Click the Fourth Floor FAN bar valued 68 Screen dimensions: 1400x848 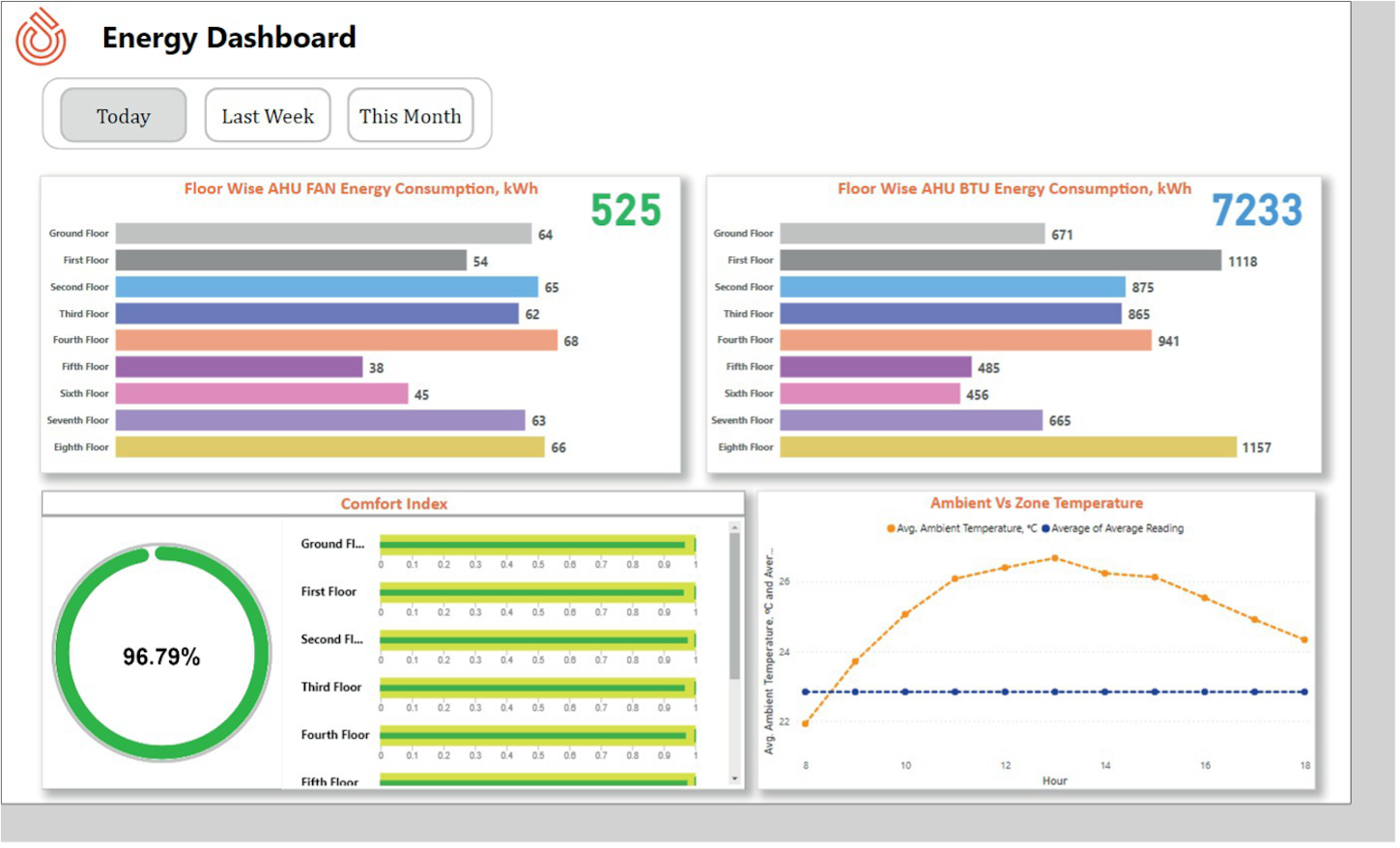coord(336,341)
